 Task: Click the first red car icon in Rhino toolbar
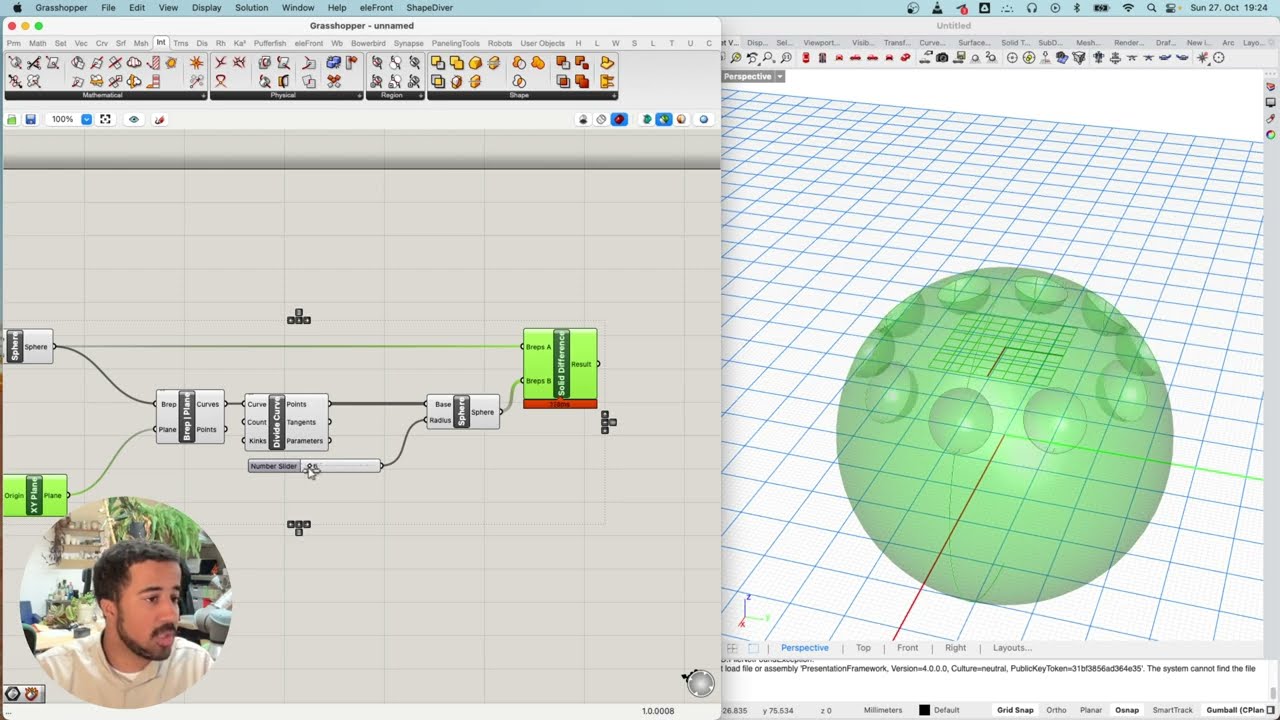(x=806, y=58)
